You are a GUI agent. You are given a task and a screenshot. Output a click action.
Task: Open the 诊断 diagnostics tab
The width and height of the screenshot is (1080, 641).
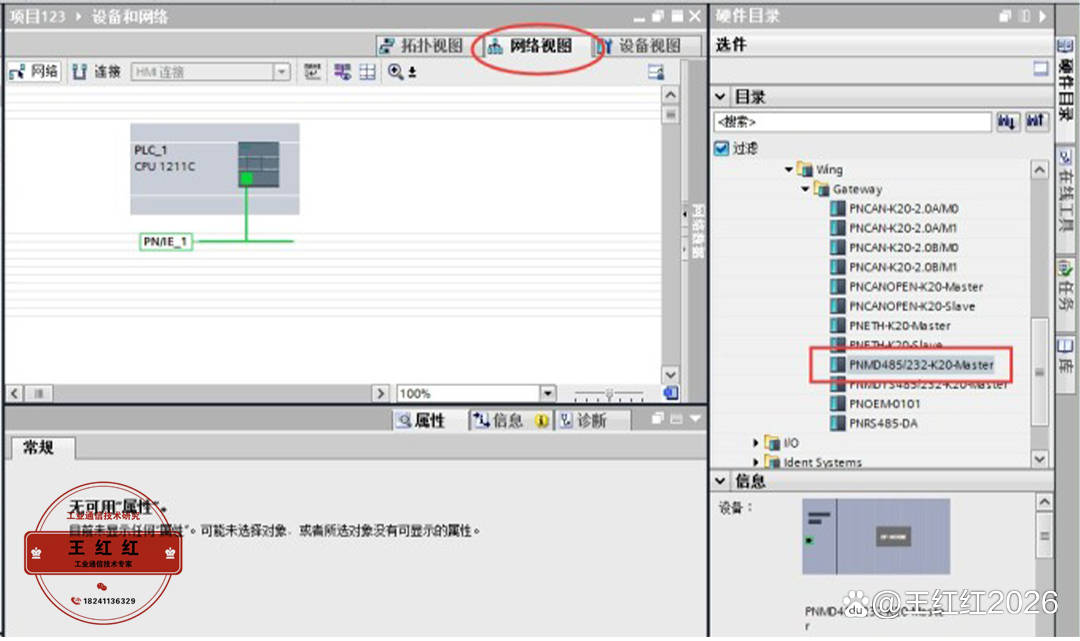583,421
